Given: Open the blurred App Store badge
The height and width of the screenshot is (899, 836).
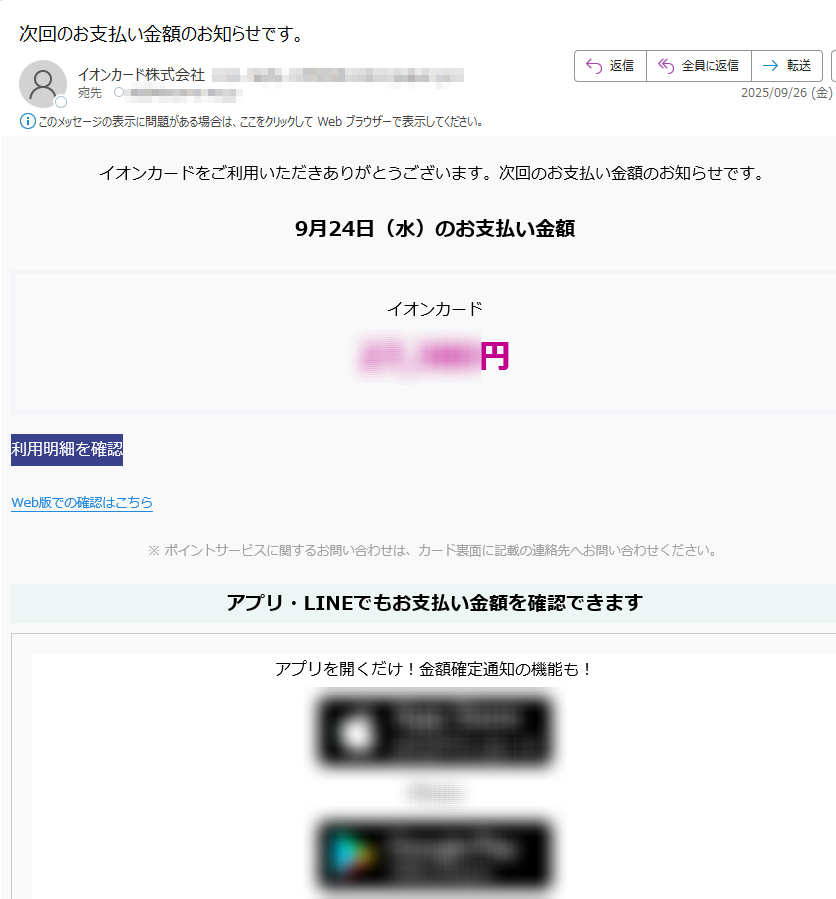Looking at the screenshot, I should click(x=434, y=732).
